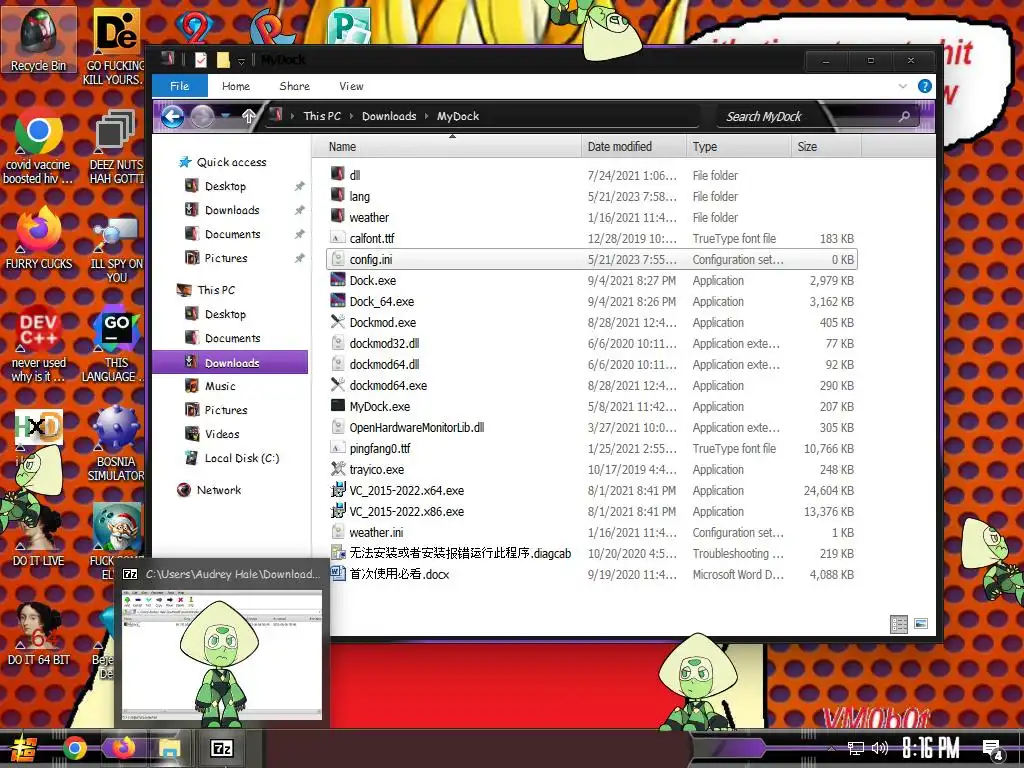Open the notification center icon
The width and height of the screenshot is (1024, 768).
pos(993,750)
